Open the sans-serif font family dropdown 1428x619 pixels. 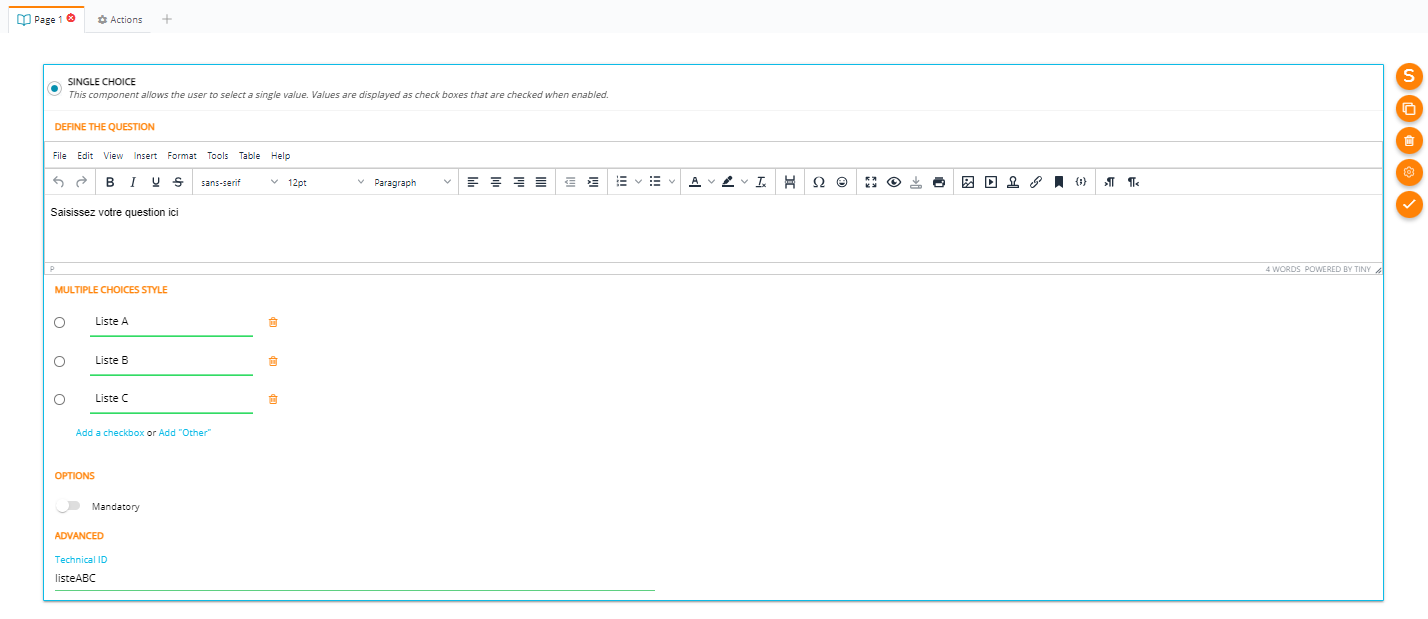[x=239, y=182]
